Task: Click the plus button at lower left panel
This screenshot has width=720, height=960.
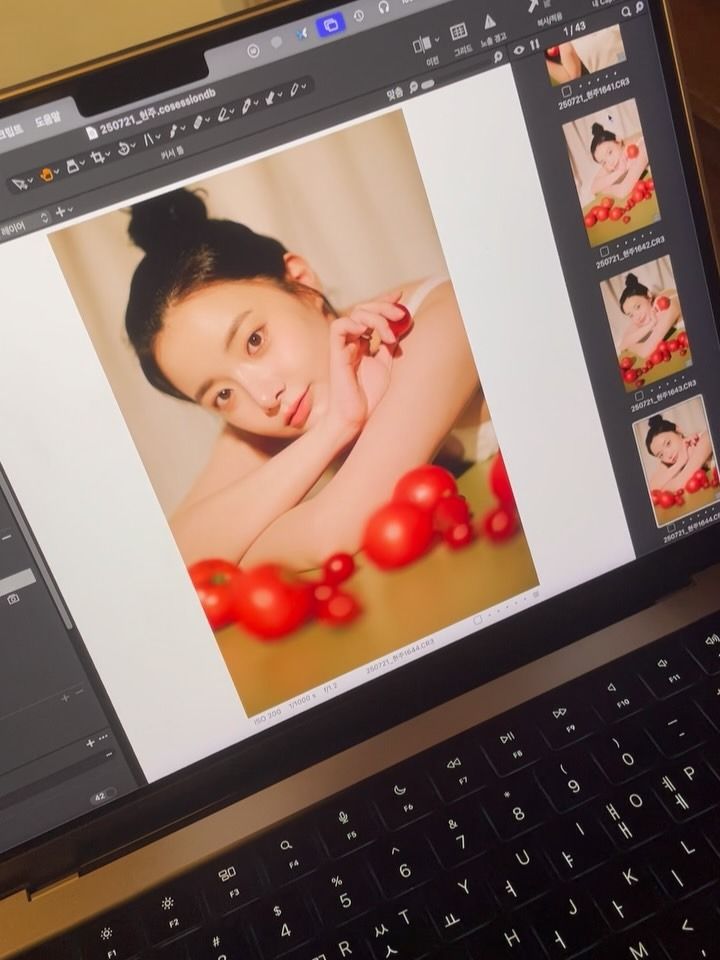Action: (90, 743)
